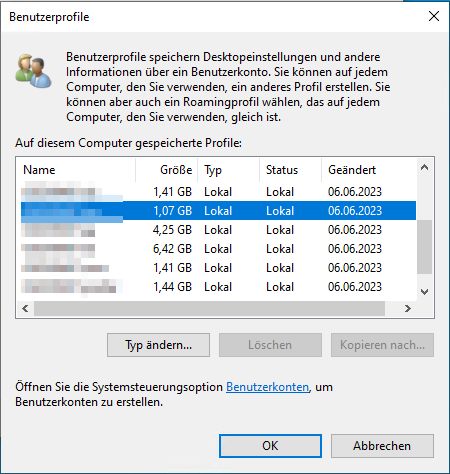Click the horizontal scroll left arrow
Image resolution: width=450 pixels, height=474 pixels.
25,309
